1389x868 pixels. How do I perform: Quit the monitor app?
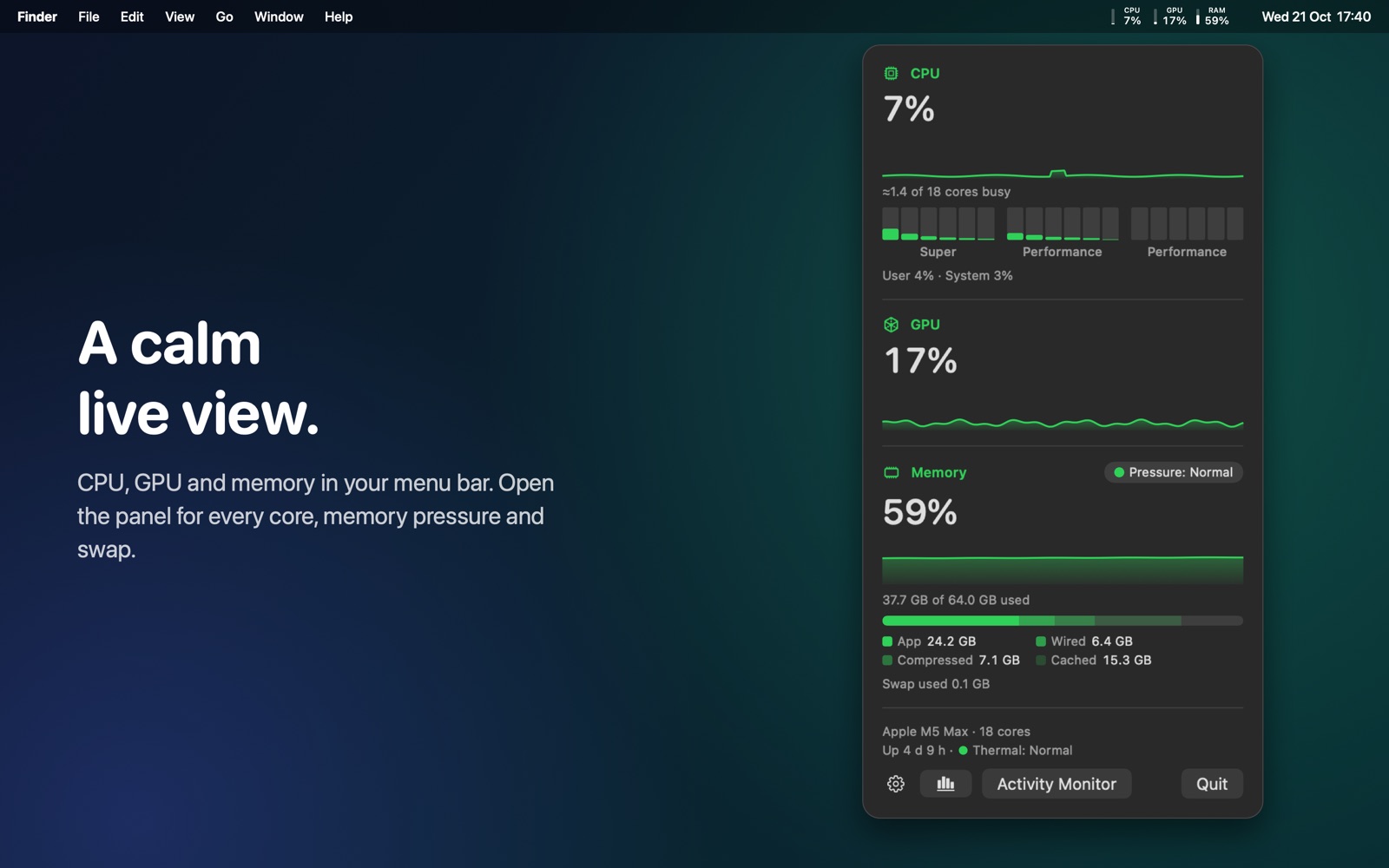click(x=1212, y=784)
